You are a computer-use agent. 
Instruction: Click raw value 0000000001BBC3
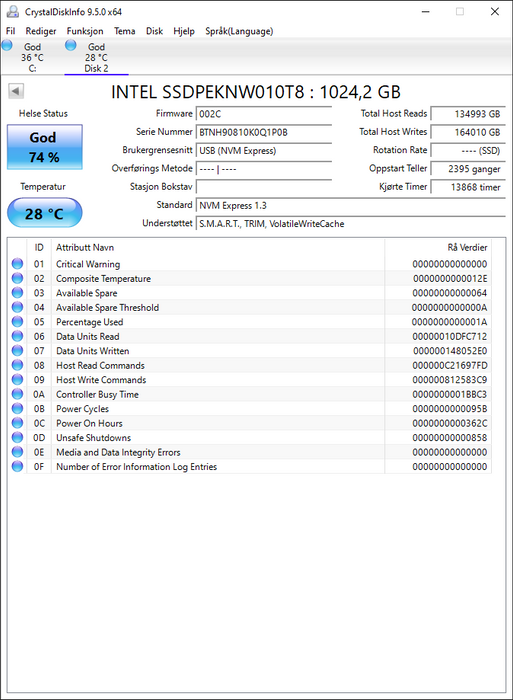click(x=450, y=394)
